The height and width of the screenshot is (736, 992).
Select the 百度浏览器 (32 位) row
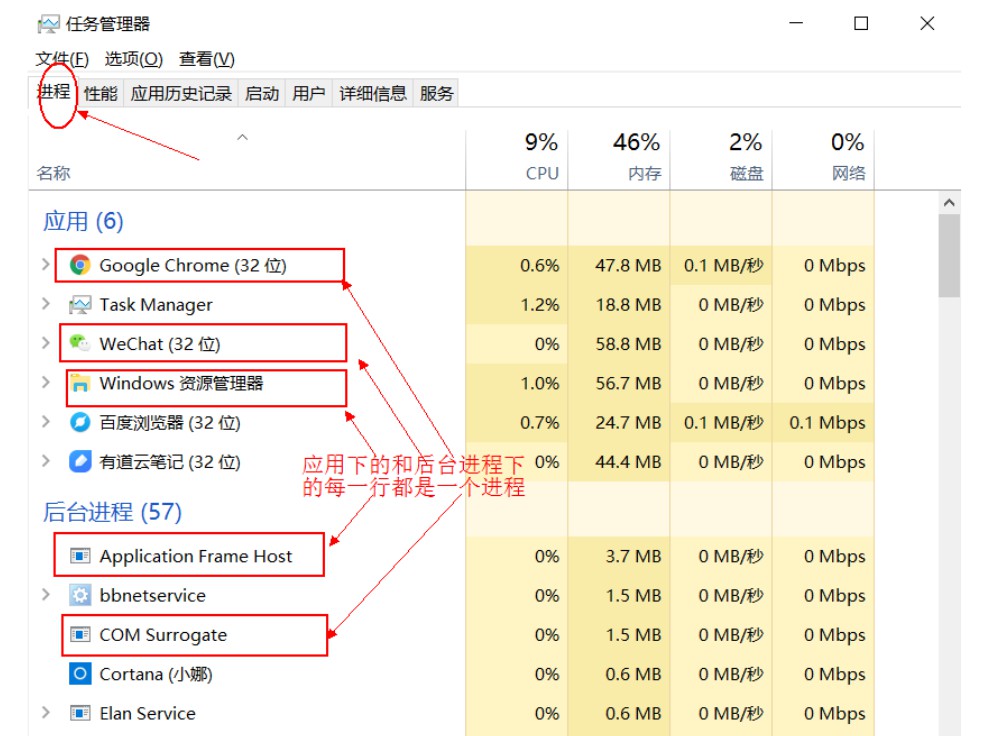tap(452, 422)
